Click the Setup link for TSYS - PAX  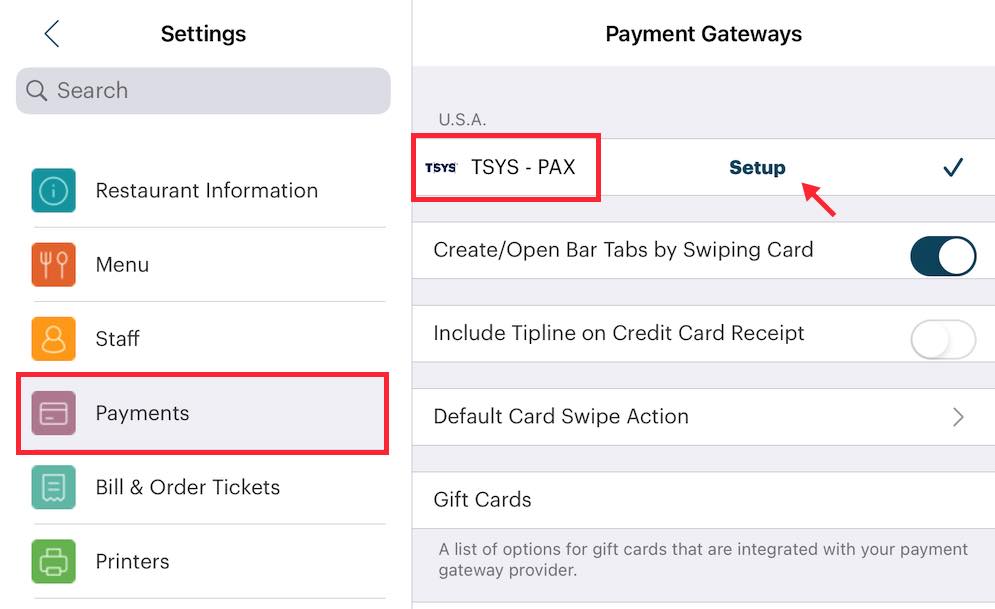tap(757, 167)
